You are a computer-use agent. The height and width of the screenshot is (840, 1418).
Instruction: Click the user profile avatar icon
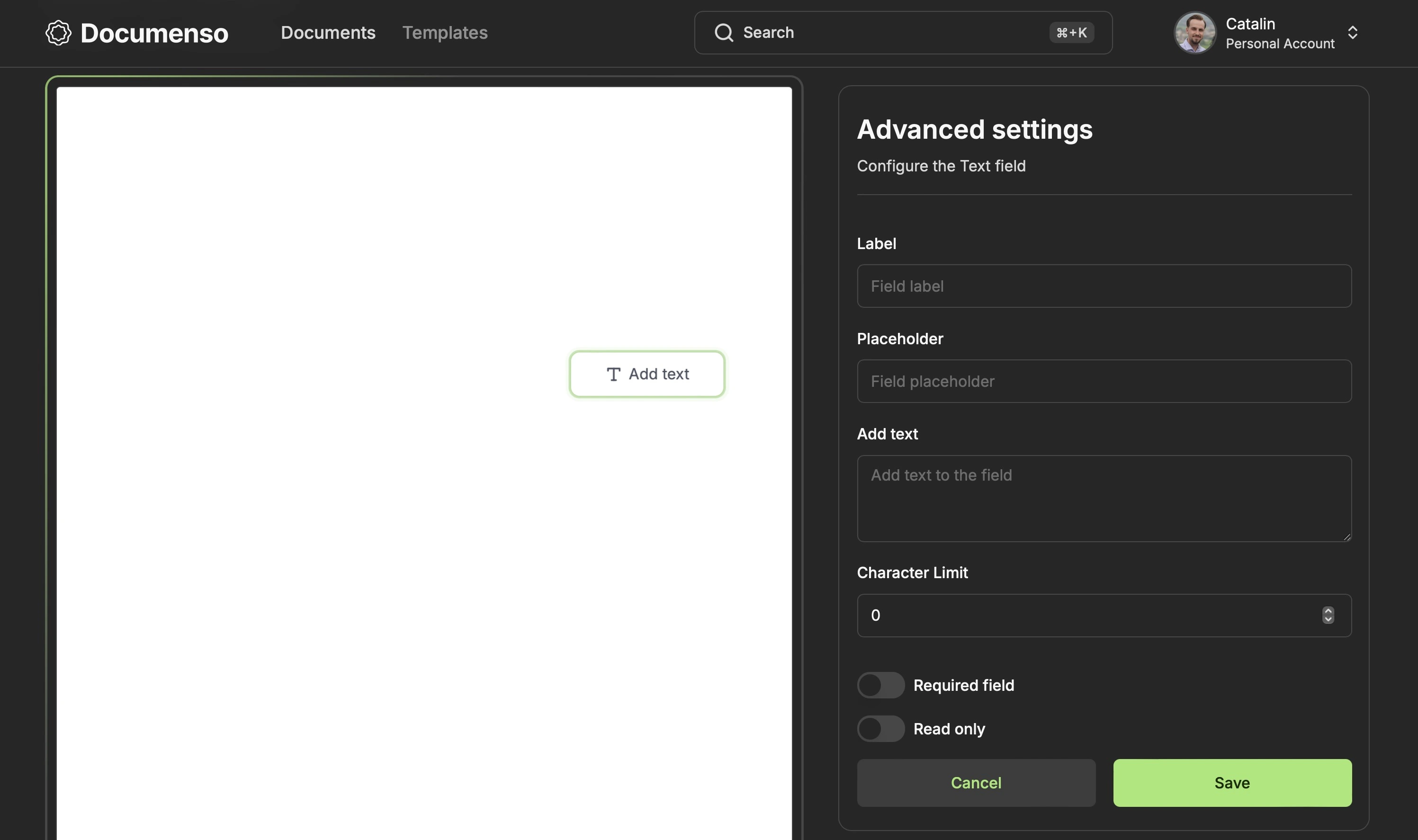(1195, 32)
